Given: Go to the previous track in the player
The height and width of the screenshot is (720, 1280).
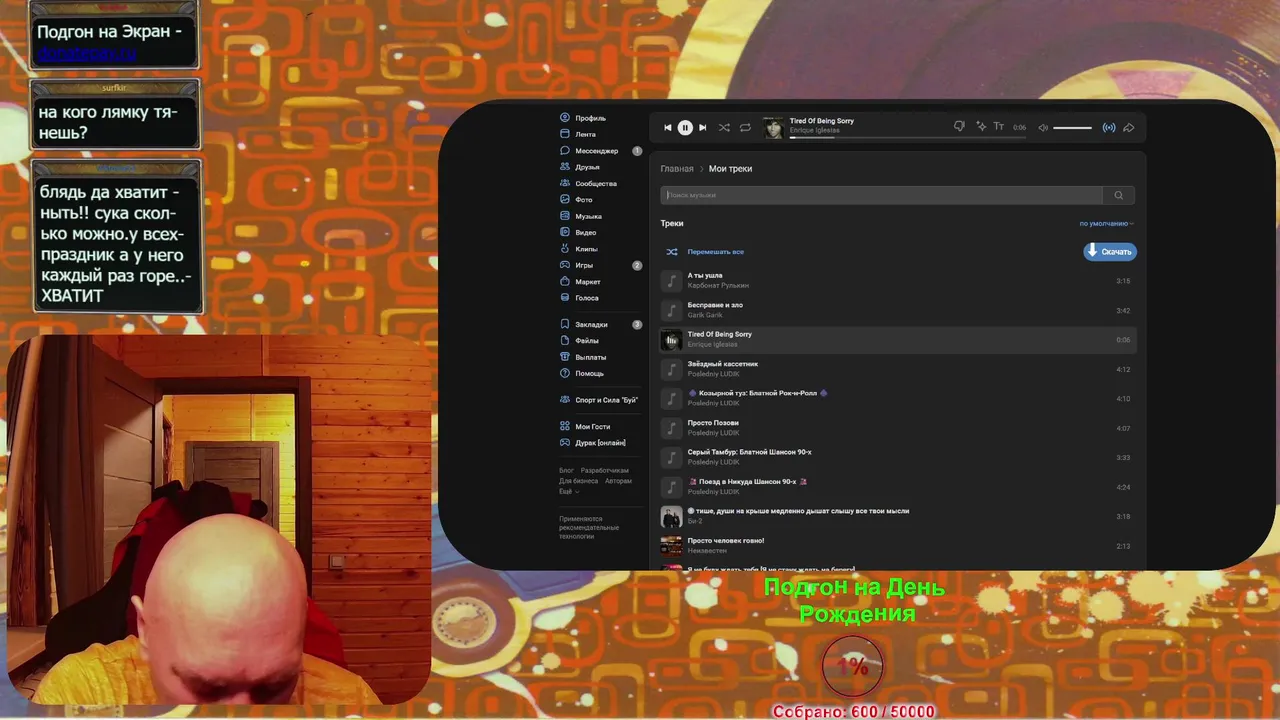Looking at the screenshot, I should pyautogui.click(x=668, y=128).
